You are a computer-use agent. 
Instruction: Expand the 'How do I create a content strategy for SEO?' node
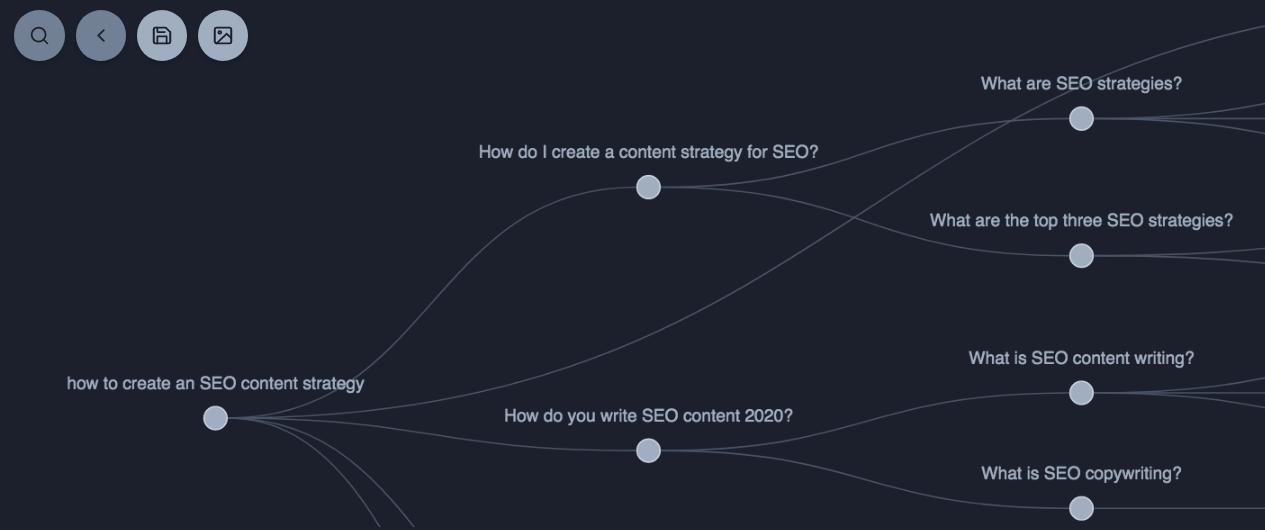point(648,187)
